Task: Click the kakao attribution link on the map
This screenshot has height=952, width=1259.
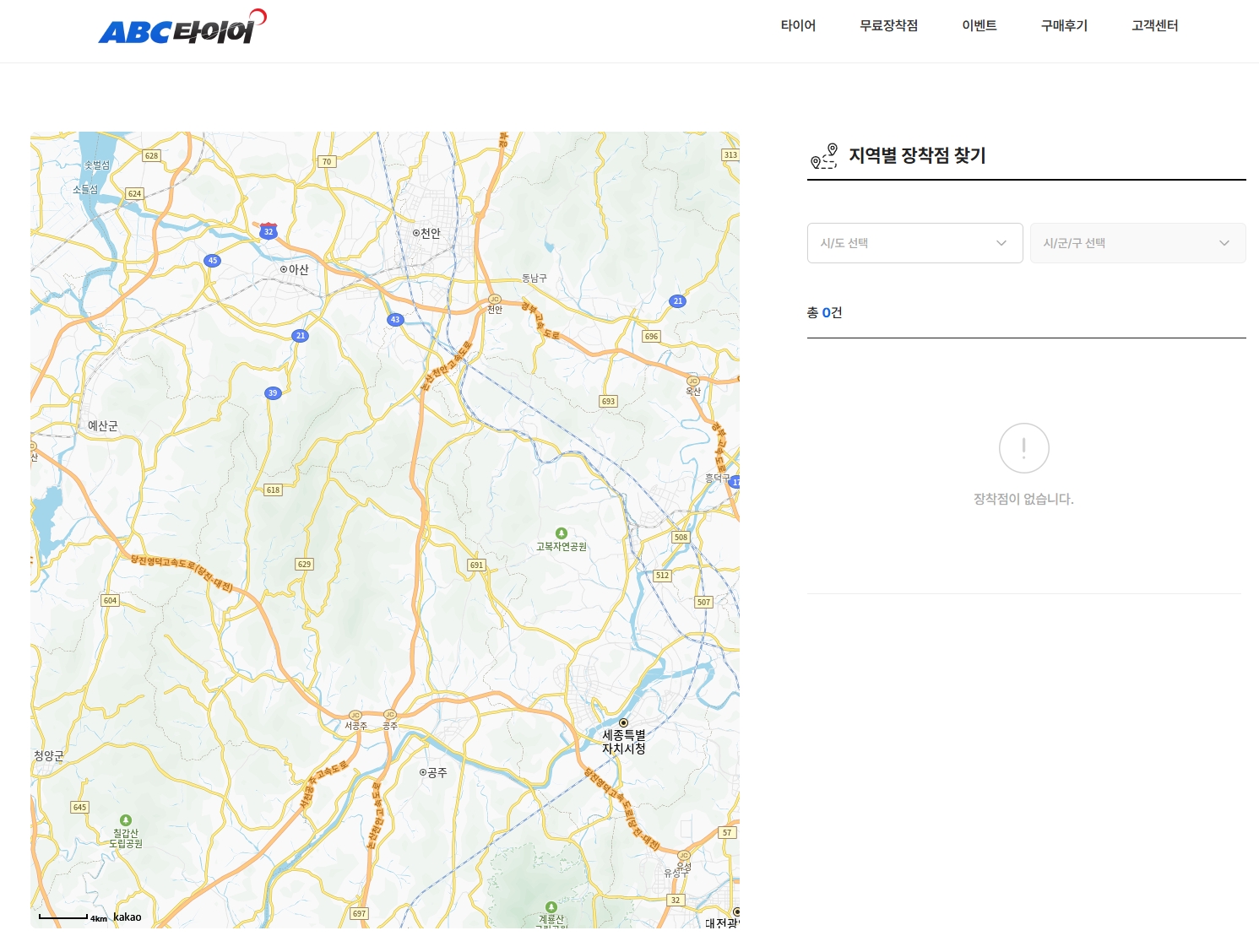Action: pyautogui.click(x=127, y=917)
